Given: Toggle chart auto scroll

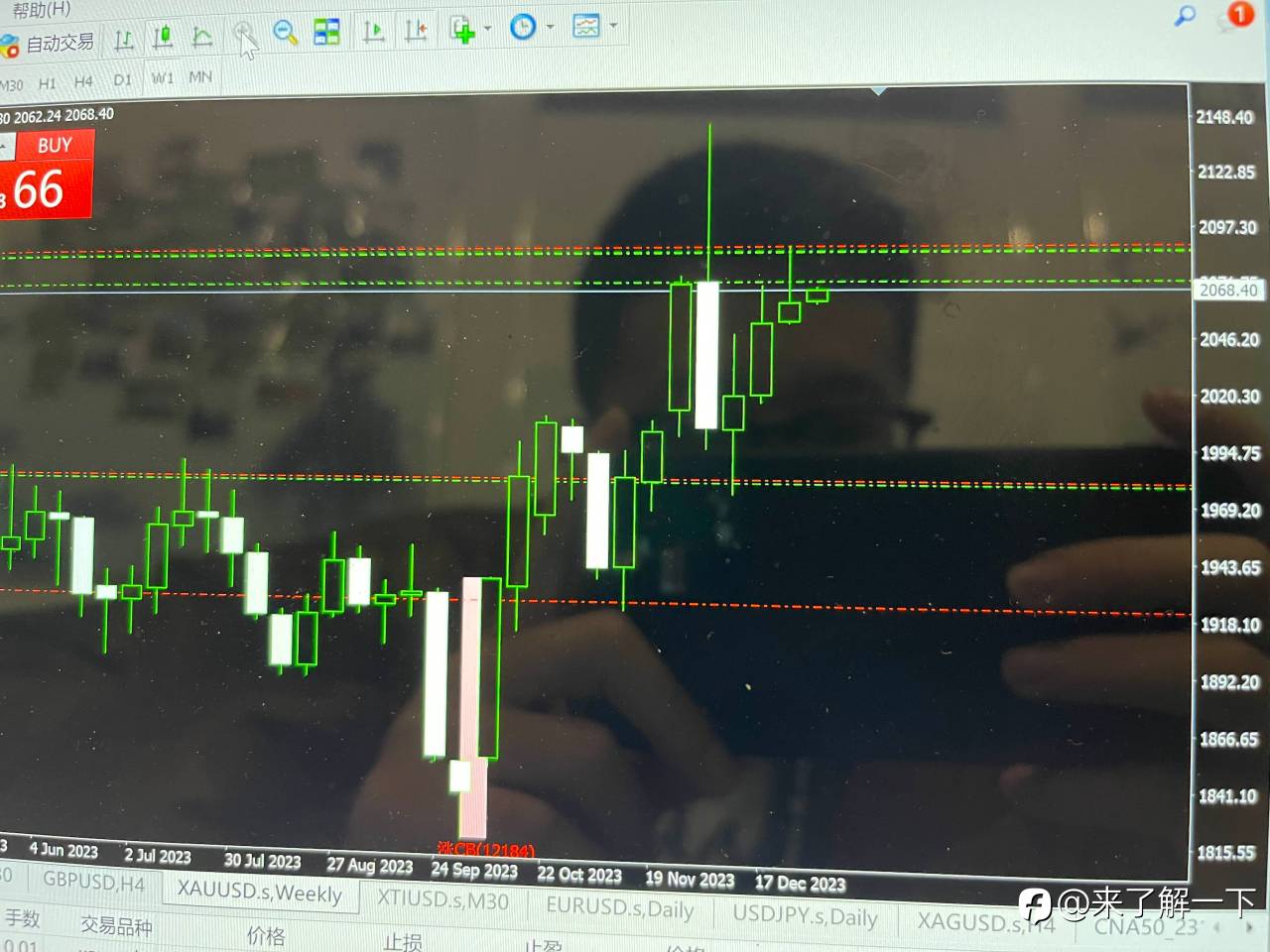Looking at the screenshot, I should (374, 31).
